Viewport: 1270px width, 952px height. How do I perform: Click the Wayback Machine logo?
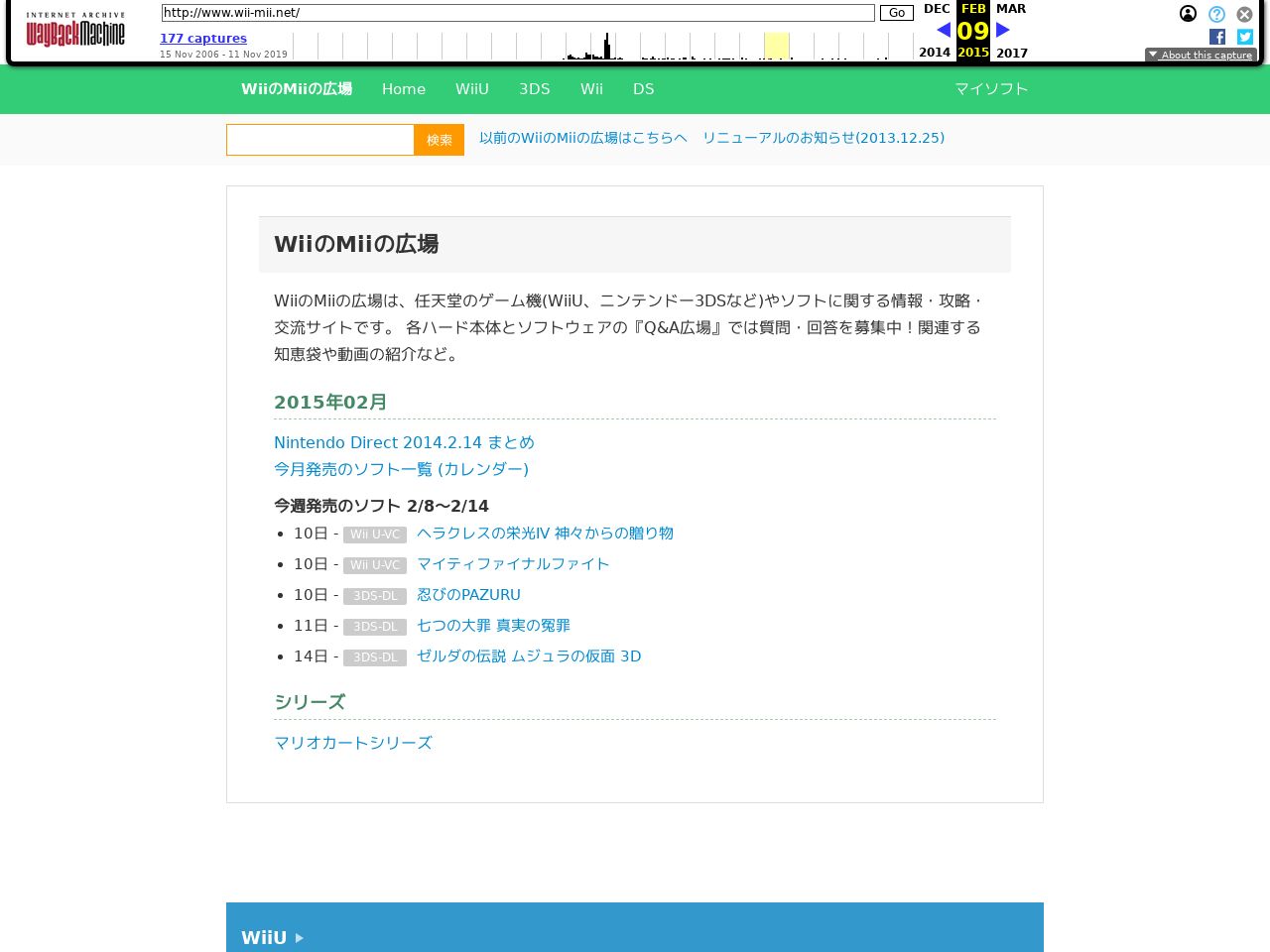(75, 30)
